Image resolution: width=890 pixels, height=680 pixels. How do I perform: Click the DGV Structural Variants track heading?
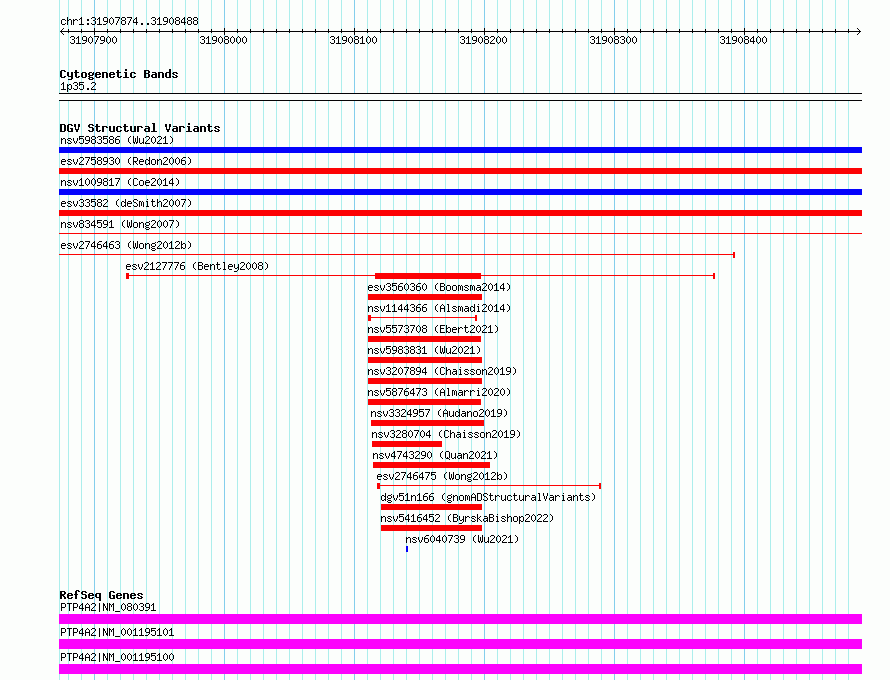[140, 128]
